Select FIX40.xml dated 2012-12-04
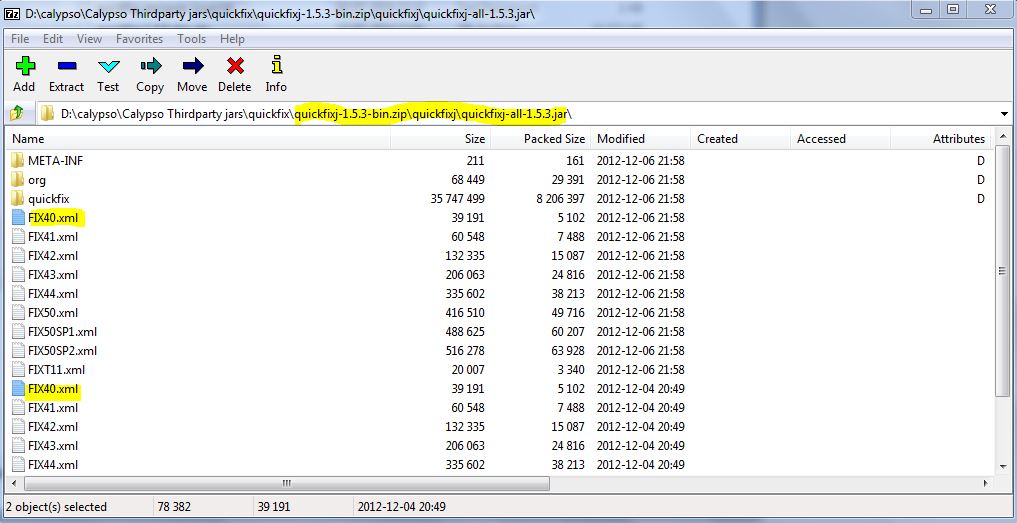The width and height of the screenshot is (1017, 523). pos(53,389)
